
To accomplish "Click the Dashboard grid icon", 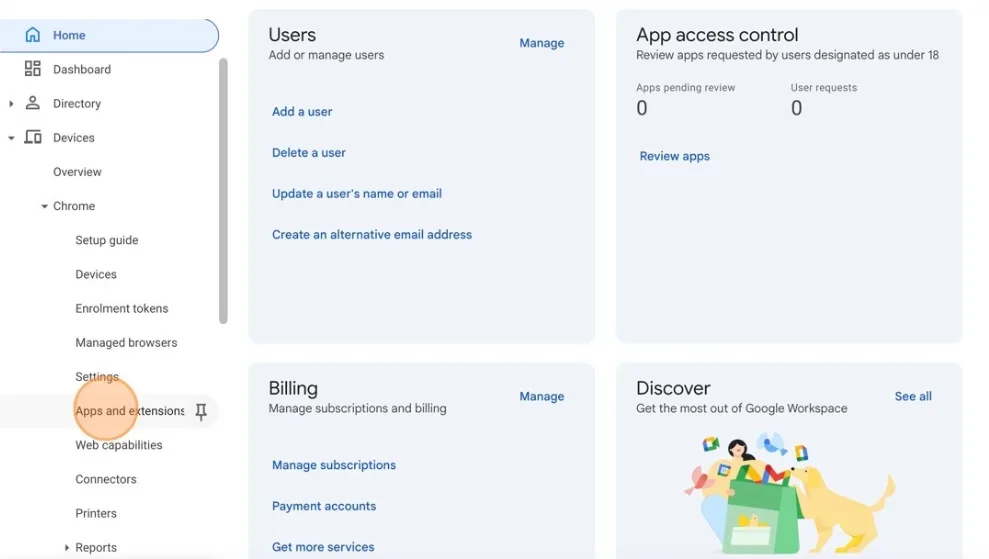I will pyautogui.click(x=32, y=69).
